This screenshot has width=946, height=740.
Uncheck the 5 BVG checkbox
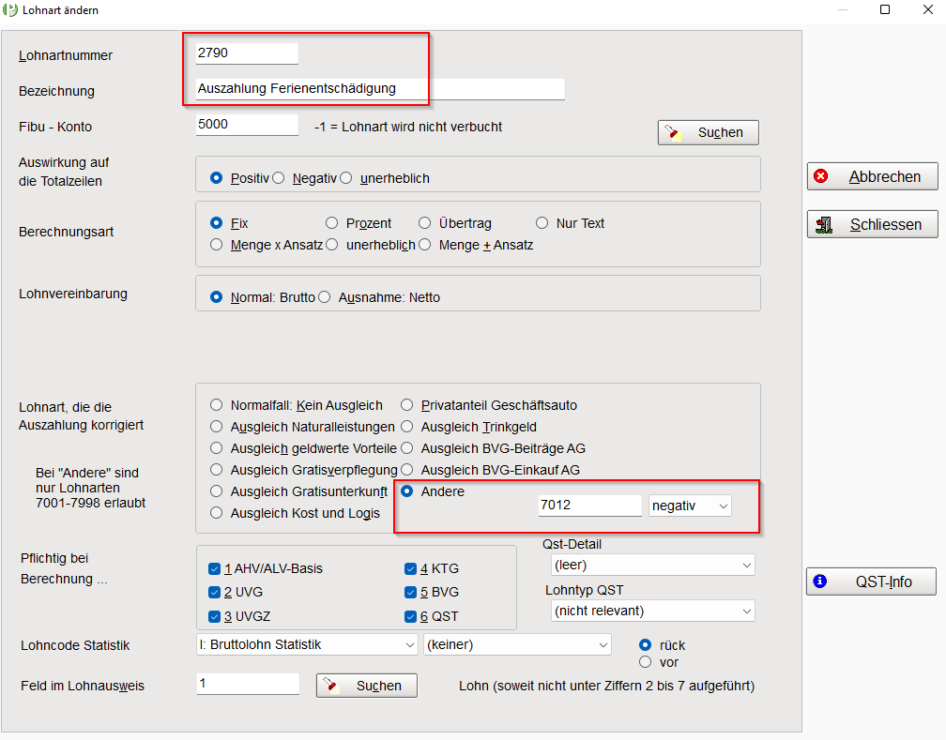pyautogui.click(x=410, y=592)
